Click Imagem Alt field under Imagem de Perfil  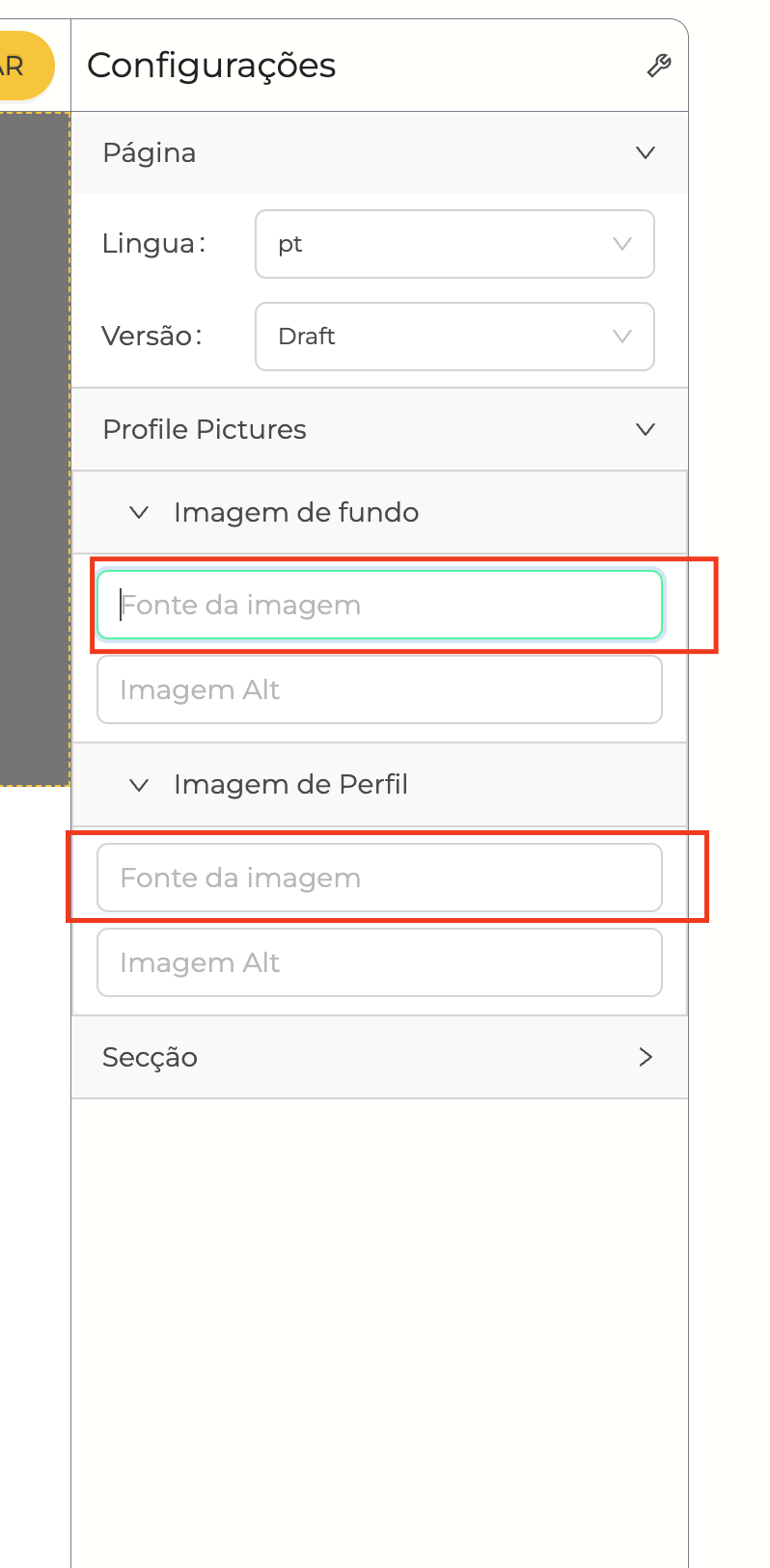379,962
